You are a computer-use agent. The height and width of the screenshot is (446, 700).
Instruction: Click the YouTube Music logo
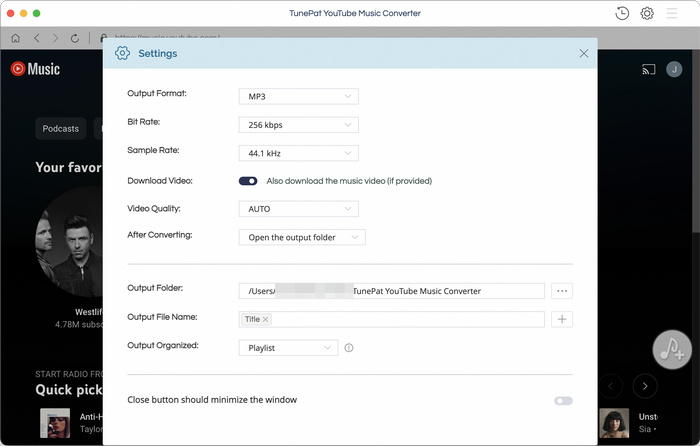[x=35, y=69]
